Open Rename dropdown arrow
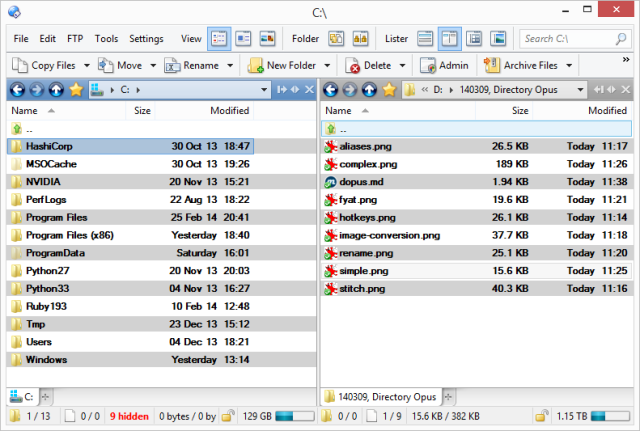Viewport: 640px width, 431px height. pos(230,66)
